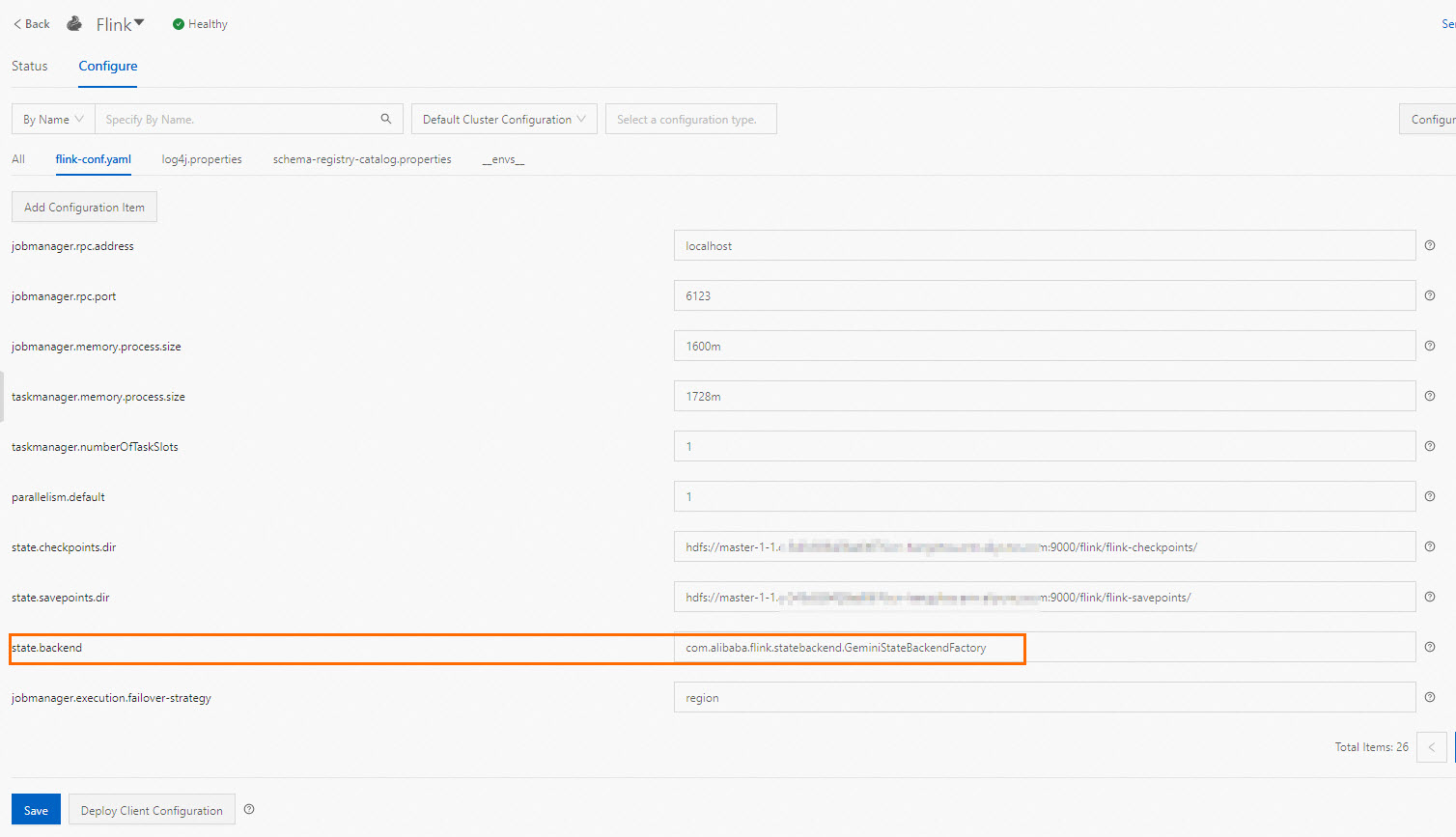Open help for state.backend setting
Screen dimensions: 1456x837
1430,647
